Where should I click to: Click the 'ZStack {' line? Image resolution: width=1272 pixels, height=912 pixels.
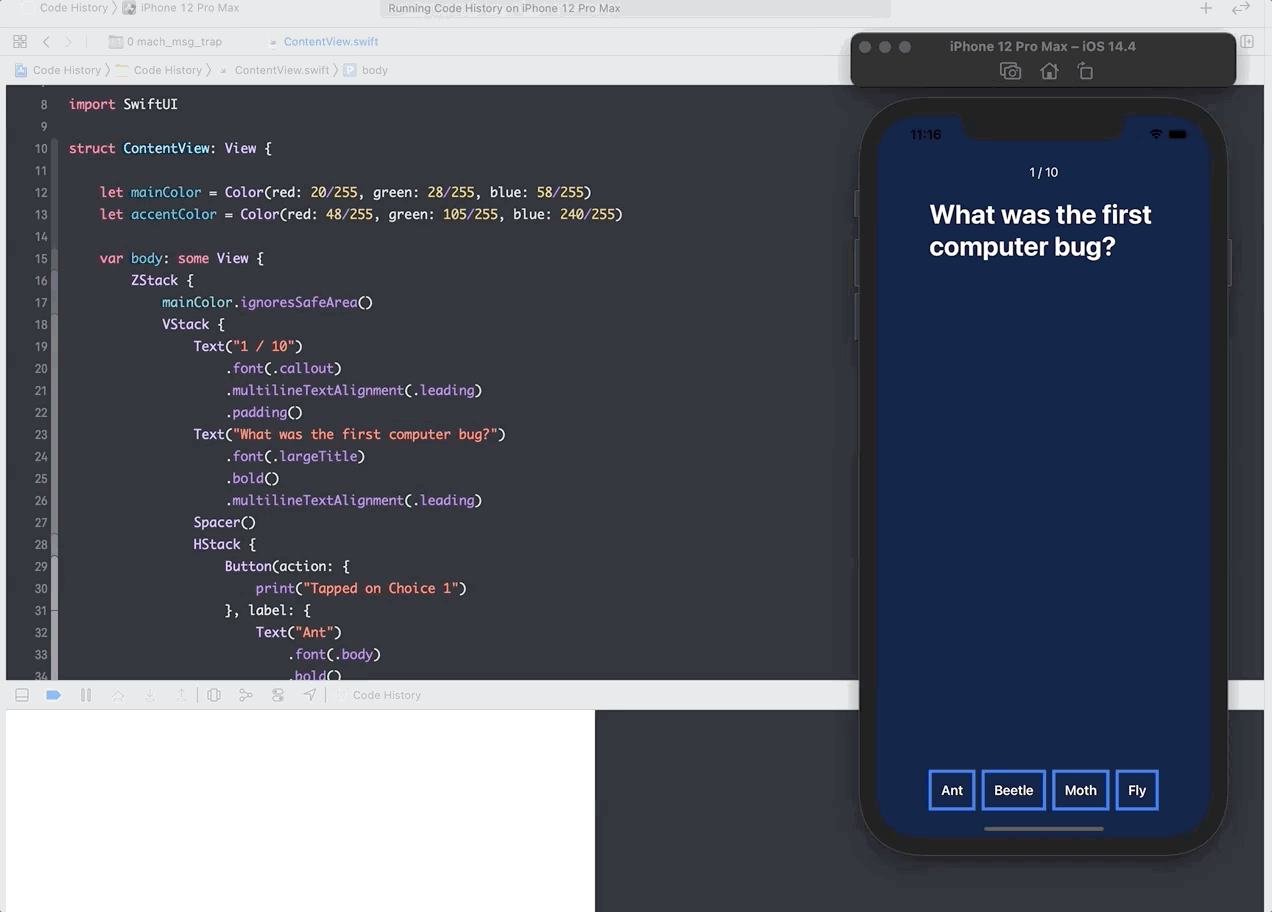[162, 280]
